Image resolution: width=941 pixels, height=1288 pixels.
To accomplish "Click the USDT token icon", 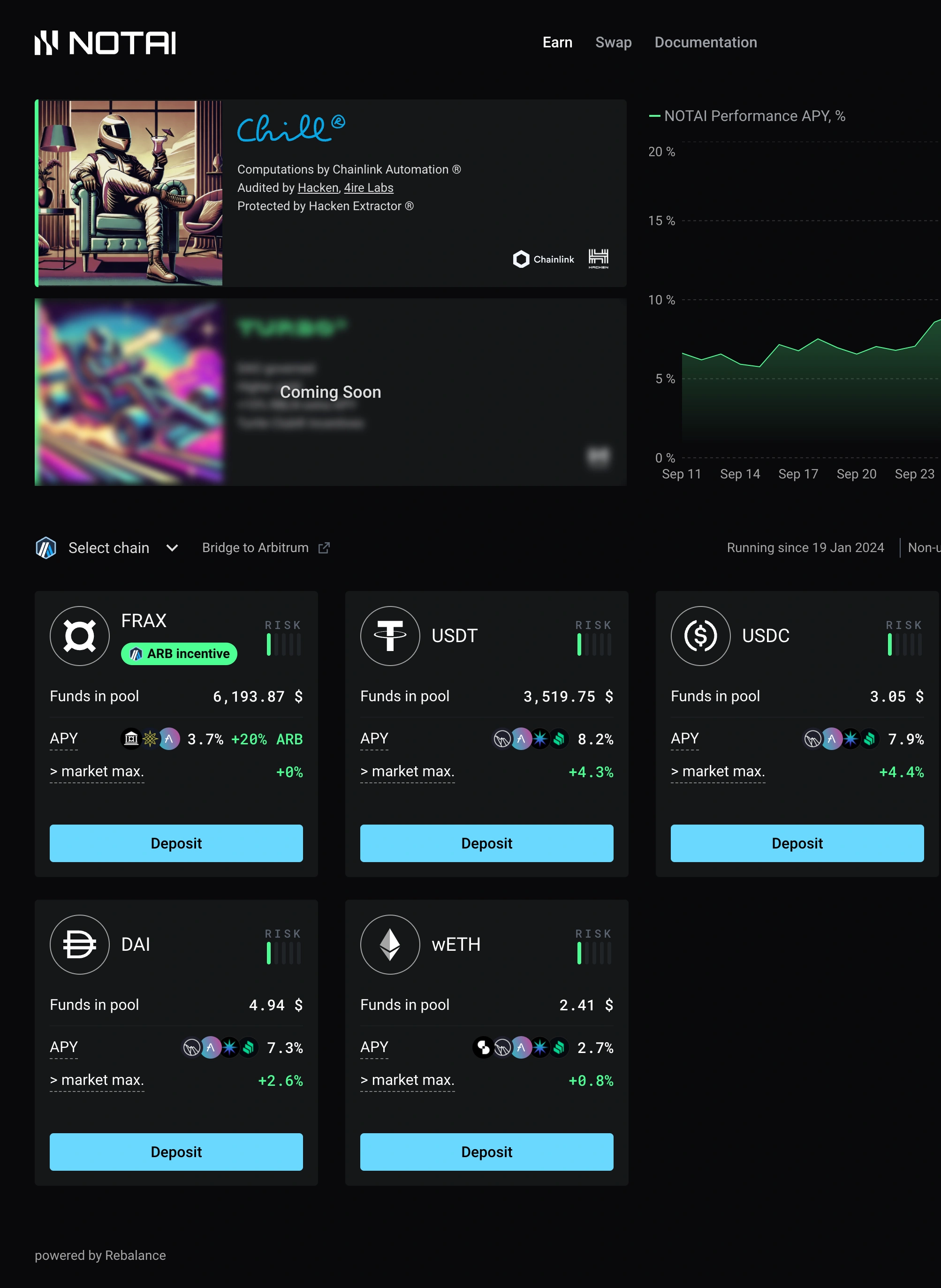I will (x=390, y=636).
